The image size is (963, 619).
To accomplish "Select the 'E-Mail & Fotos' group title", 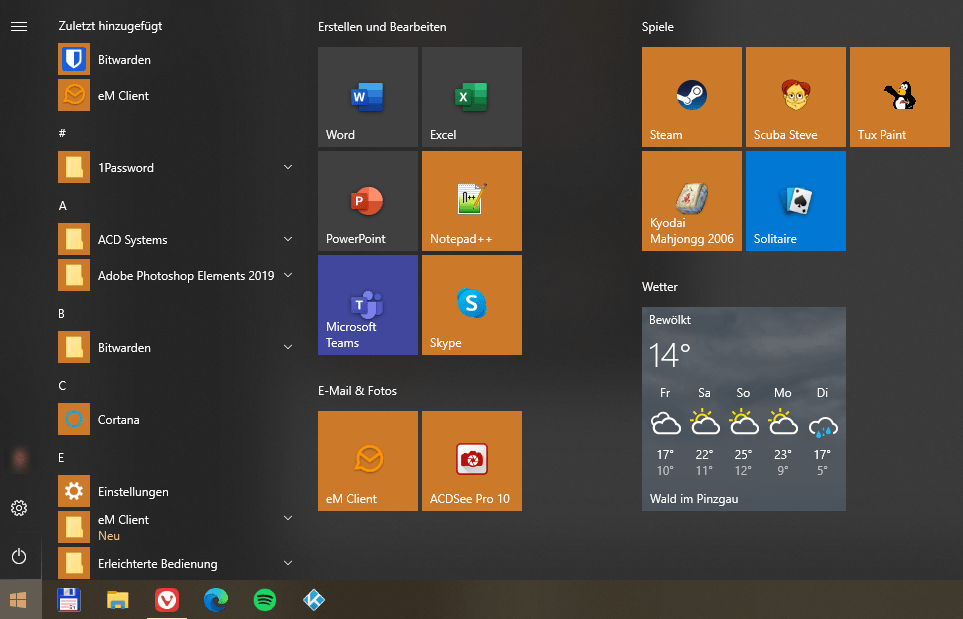I will coord(357,391).
